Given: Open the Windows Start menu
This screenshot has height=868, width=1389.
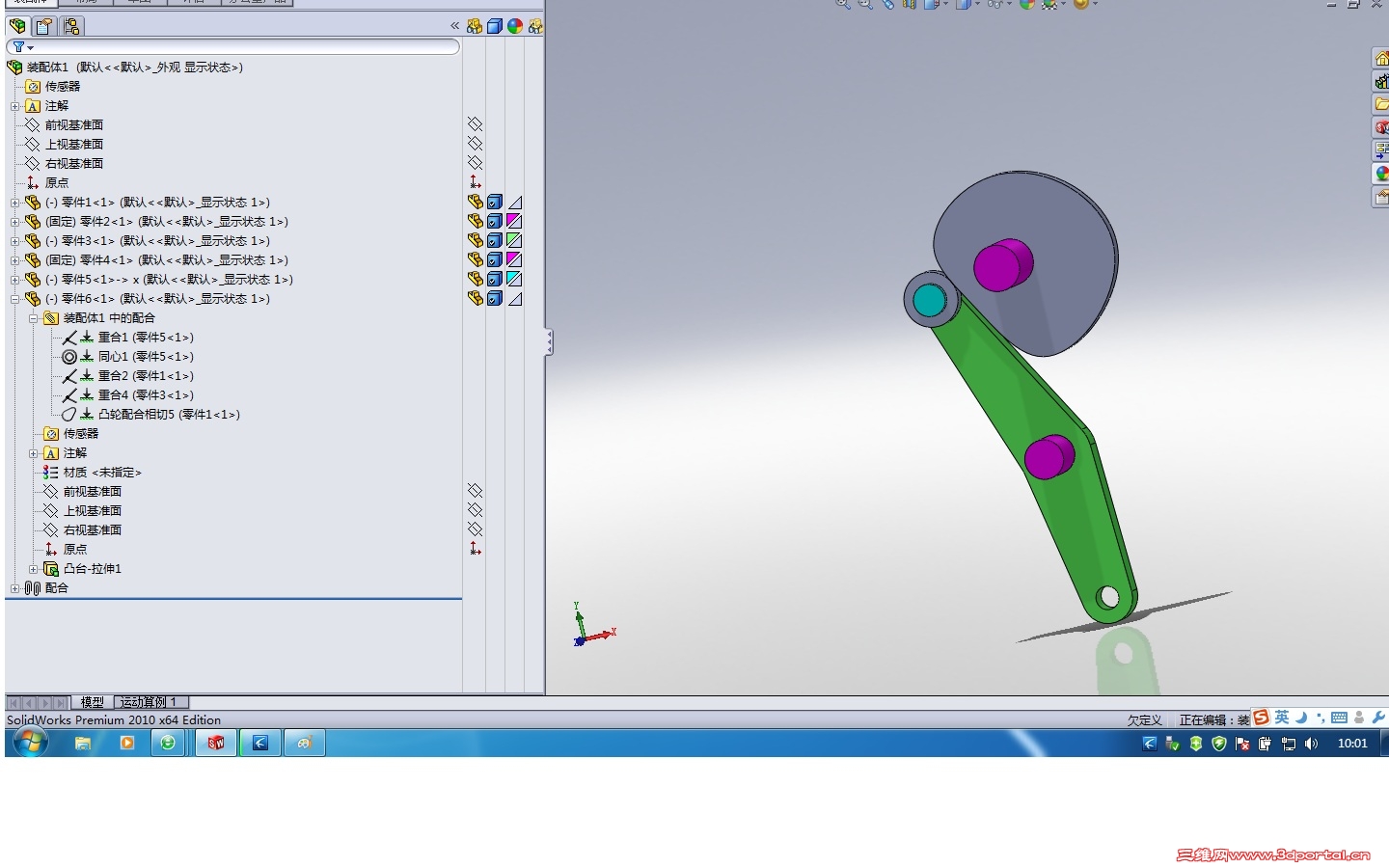Looking at the screenshot, I should pyautogui.click(x=30, y=743).
